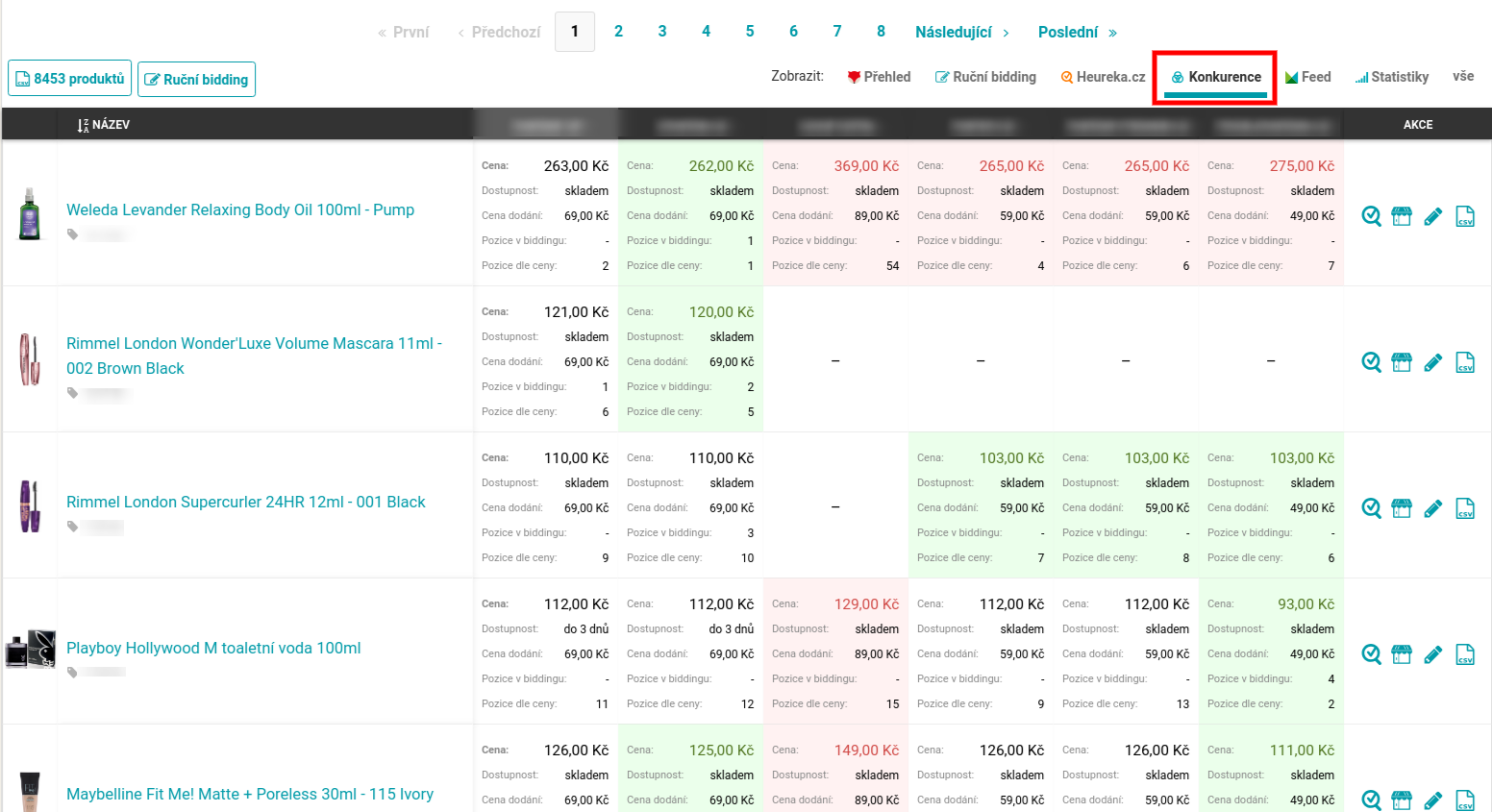Screen dimensions: 1492x812
Task: Click the 8453 produktů export button
Action: (70, 79)
